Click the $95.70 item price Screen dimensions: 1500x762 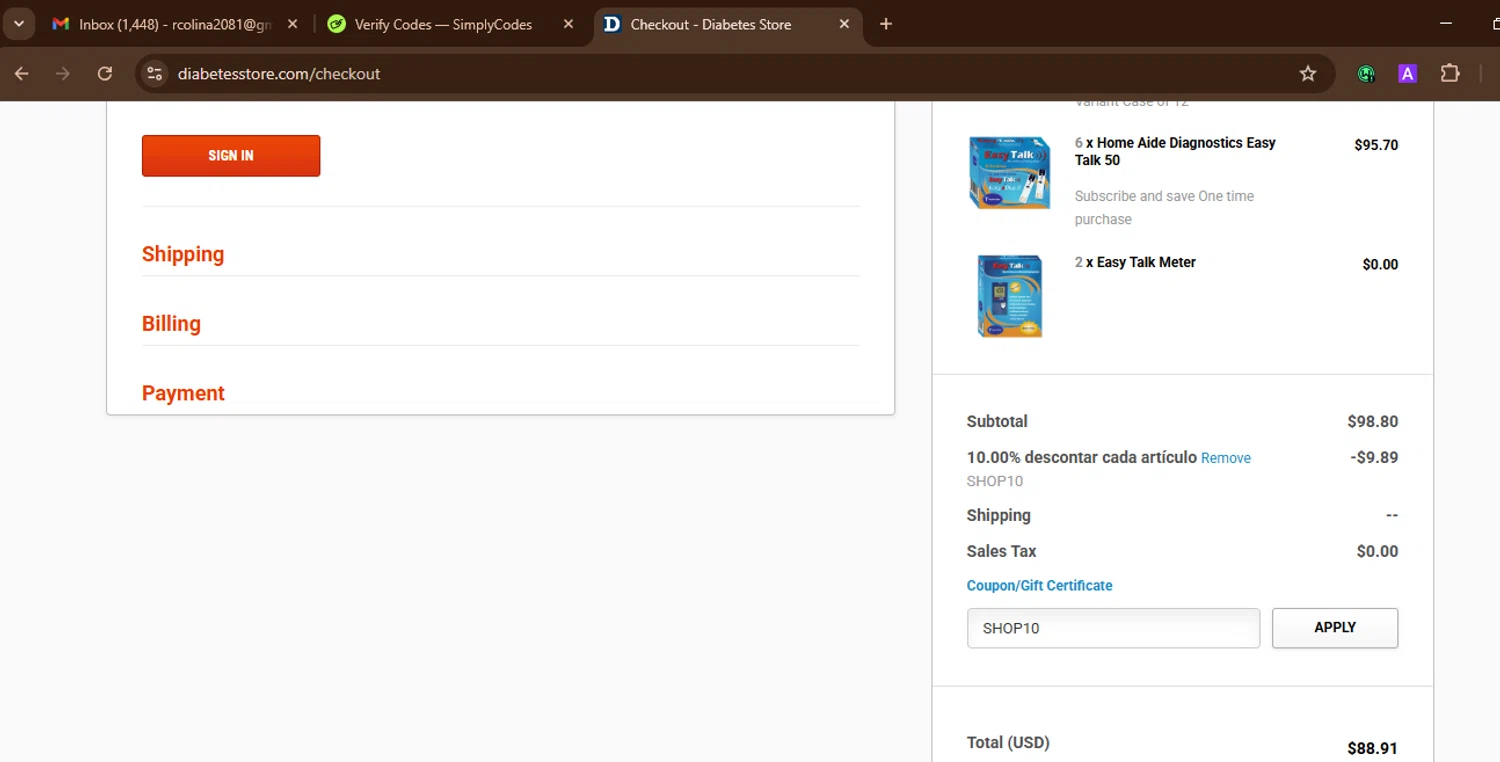tap(1376, 145)
